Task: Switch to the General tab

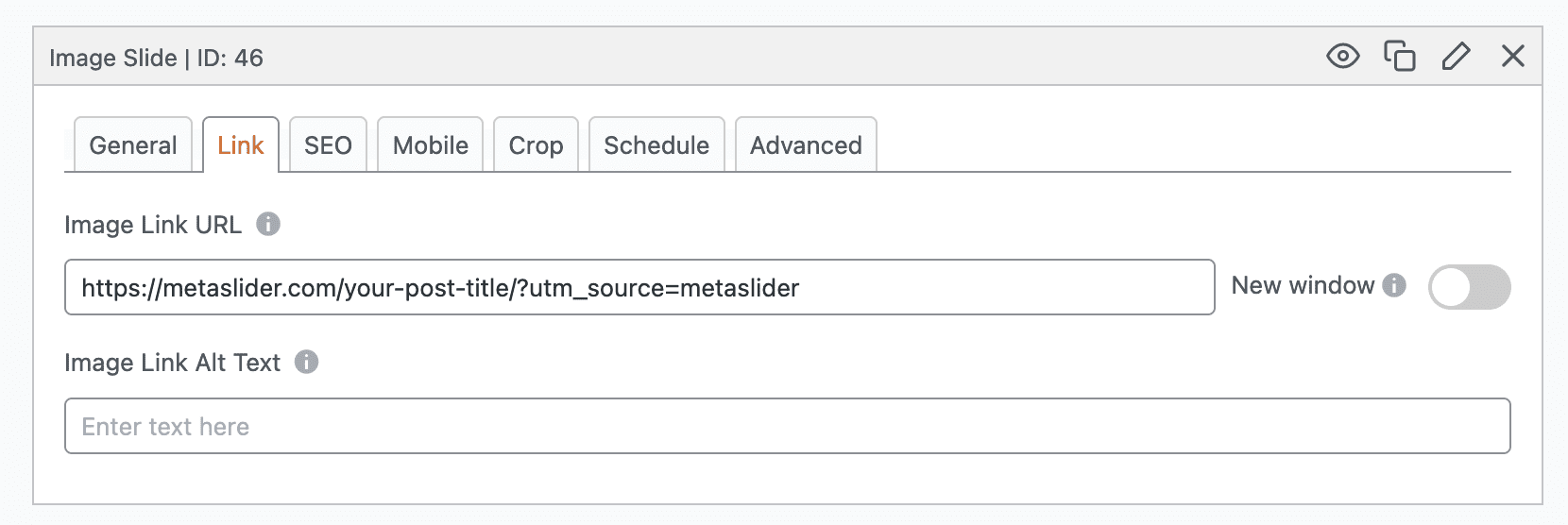Action: click(133, 145)
